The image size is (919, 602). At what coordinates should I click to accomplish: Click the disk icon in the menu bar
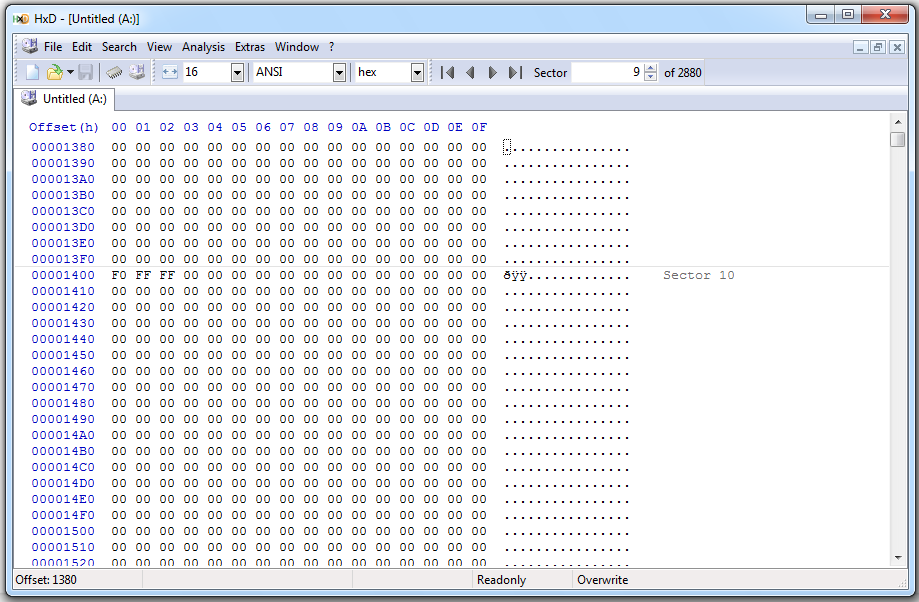[29, 46]
